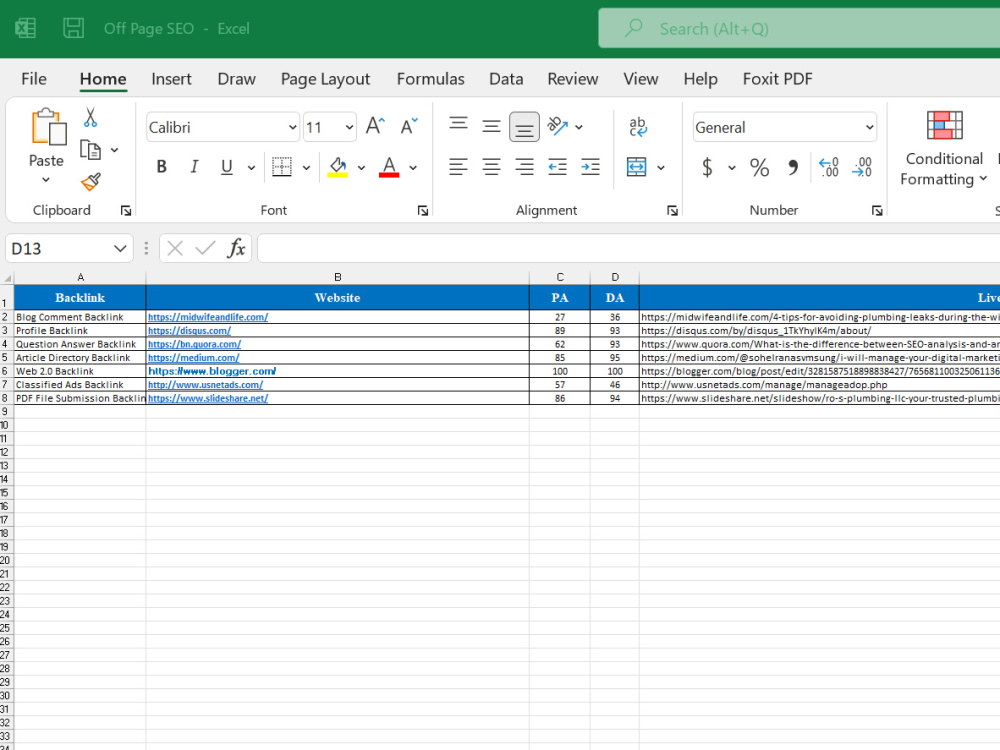This screenshot has height=750, width=1000.
Task: Open the medium.com hyperlink
Action: [x=194, y=358]
